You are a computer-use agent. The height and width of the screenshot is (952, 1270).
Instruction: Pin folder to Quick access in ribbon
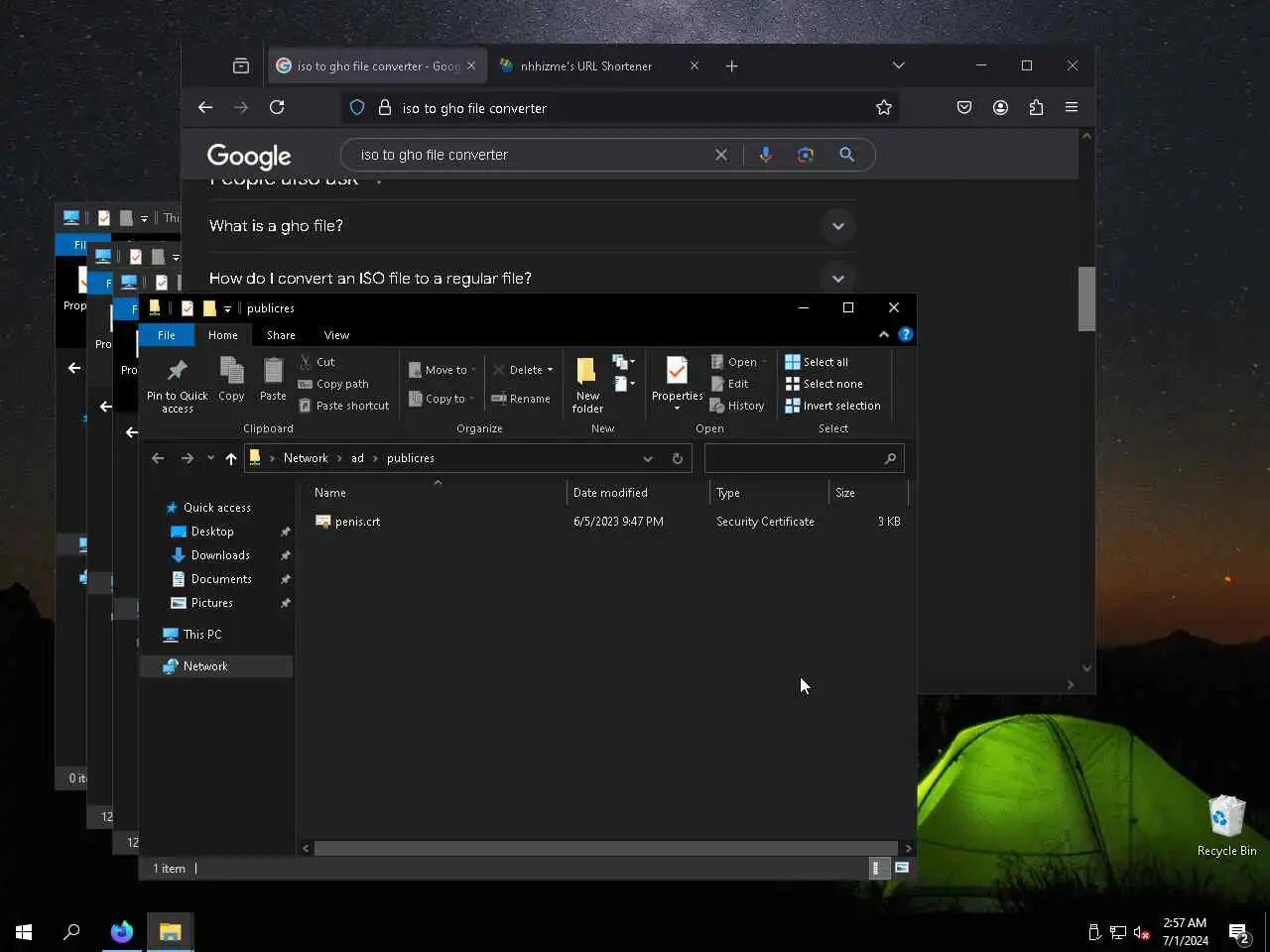click(x=177, y=385)
